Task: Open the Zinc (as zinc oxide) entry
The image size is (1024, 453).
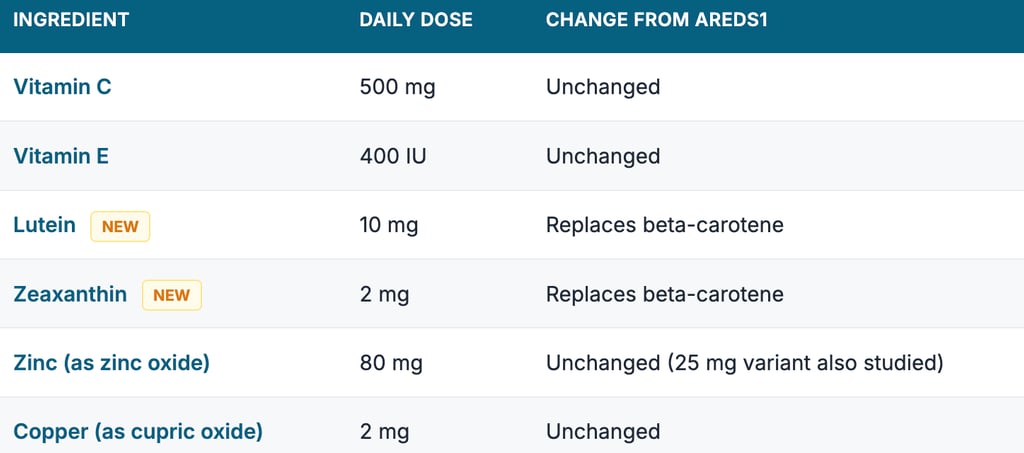Action: (x=111, y=363)
